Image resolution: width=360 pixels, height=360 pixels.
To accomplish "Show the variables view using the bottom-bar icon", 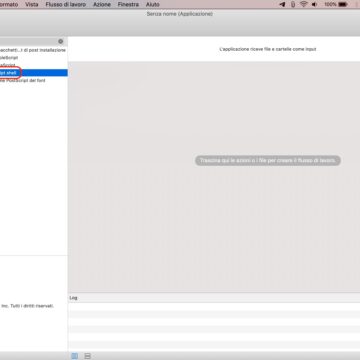I will coord(87,356).
